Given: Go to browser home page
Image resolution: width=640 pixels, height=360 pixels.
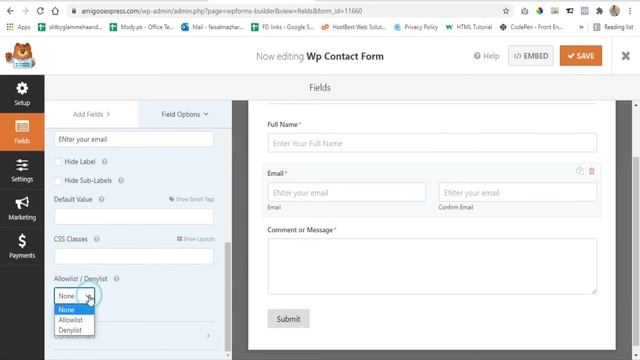Looking at the screenshot, I should [x=55, y=11].
